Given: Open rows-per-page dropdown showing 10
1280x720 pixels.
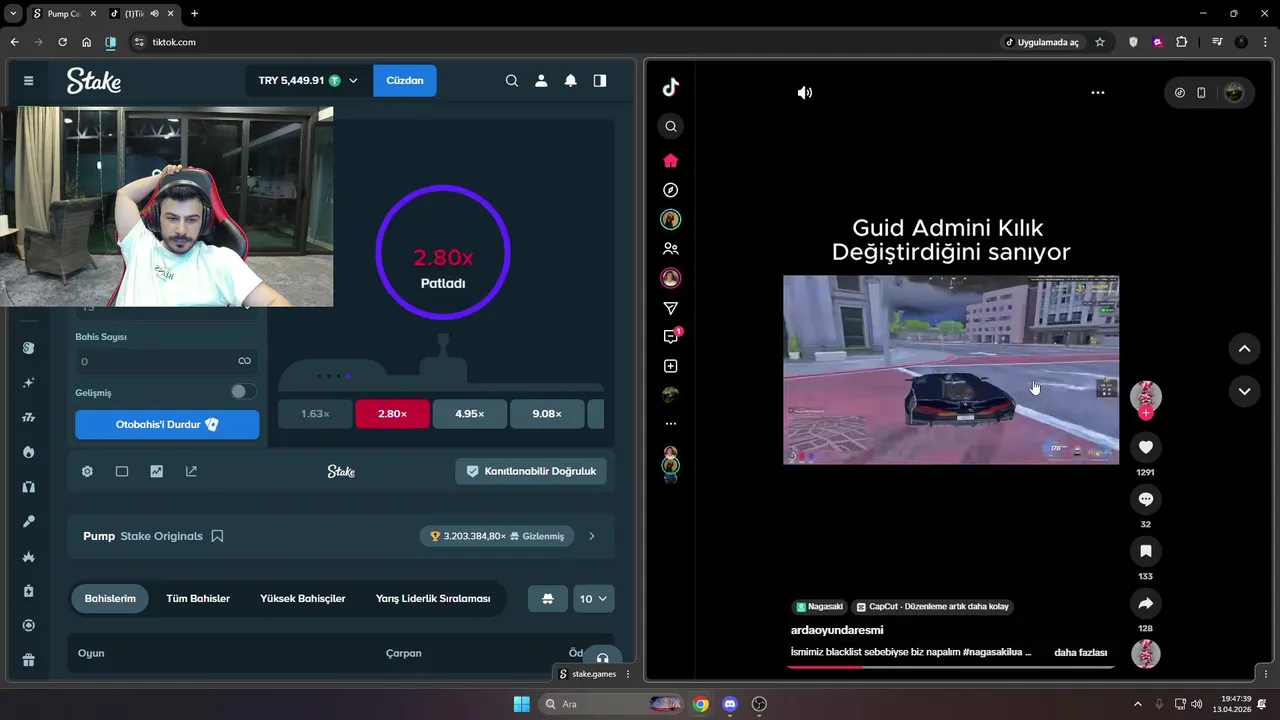Looking at the screenshot, I should coord(595,599).
